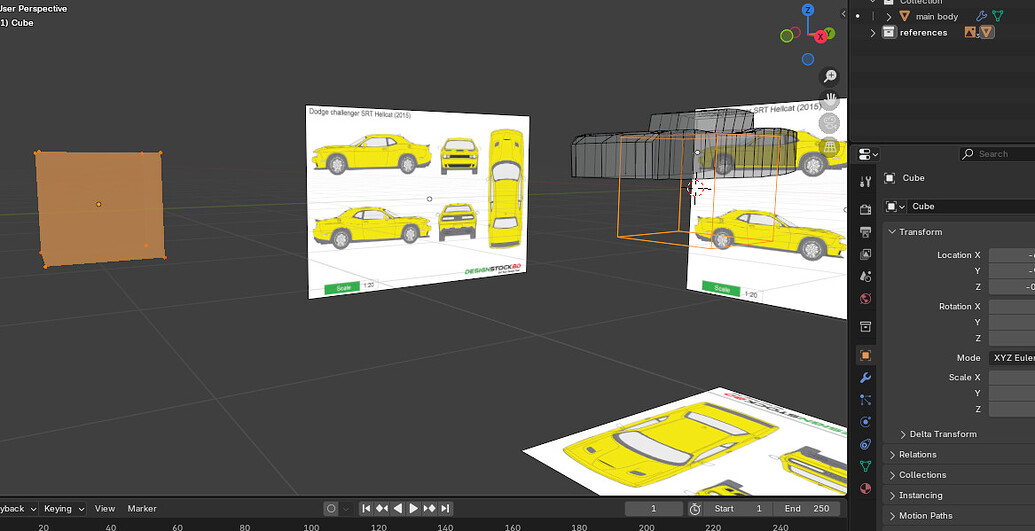Open the World properties tab

coord(865,299)
